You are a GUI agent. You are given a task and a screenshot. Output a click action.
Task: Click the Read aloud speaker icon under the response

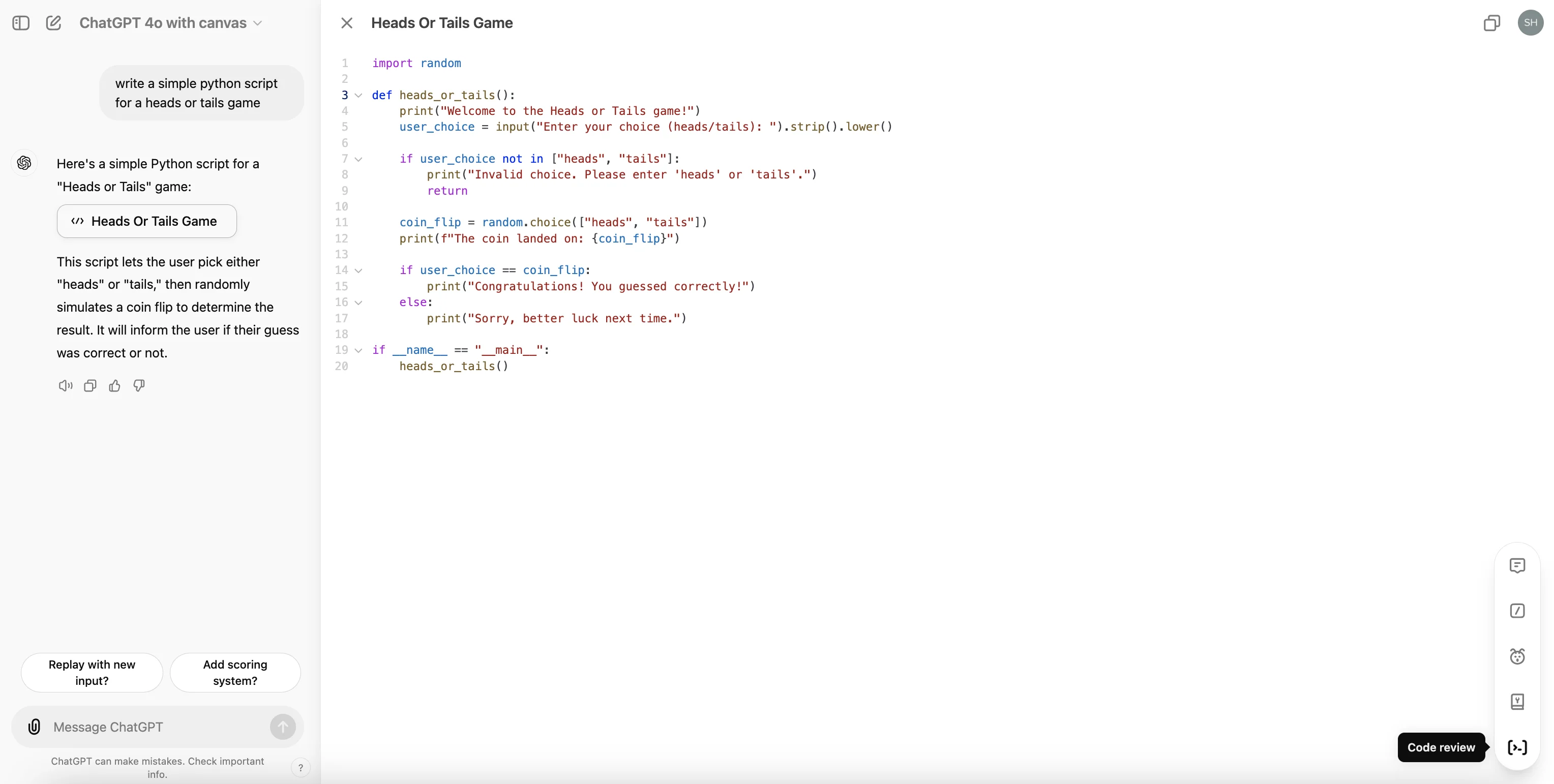pos(65,386)
